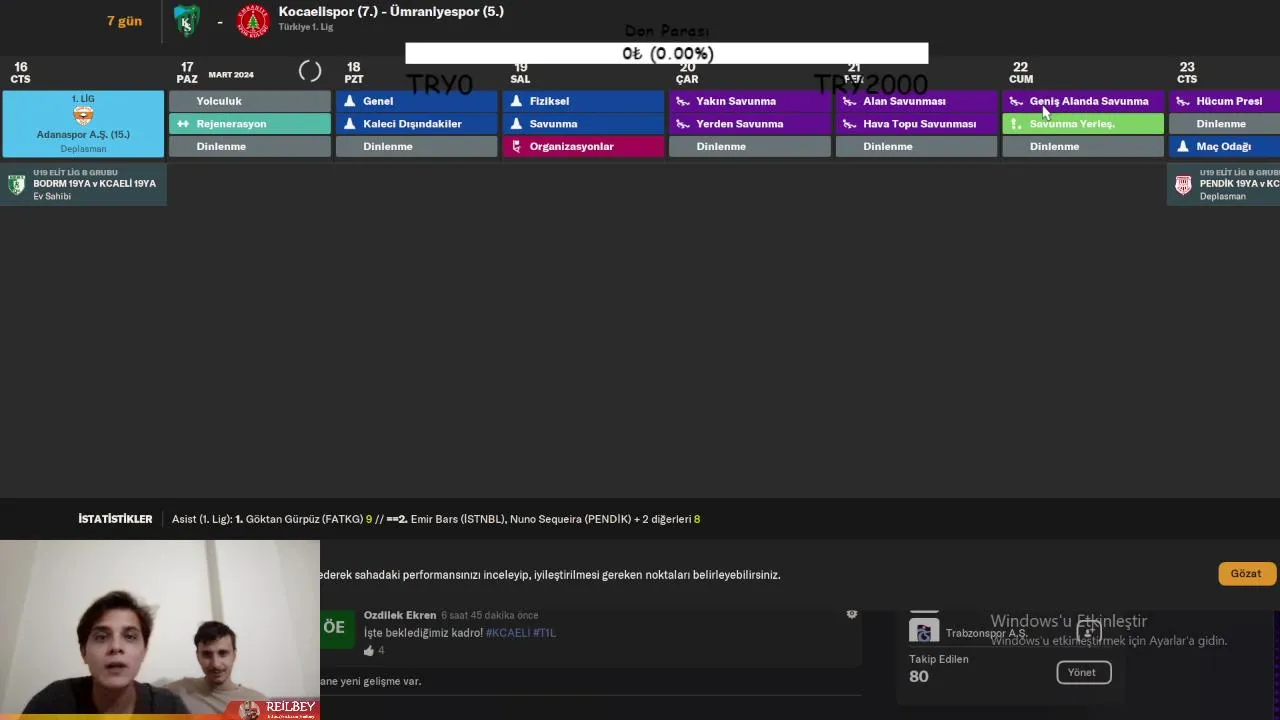Open the post settings gear icon

[x=851, y=614]
